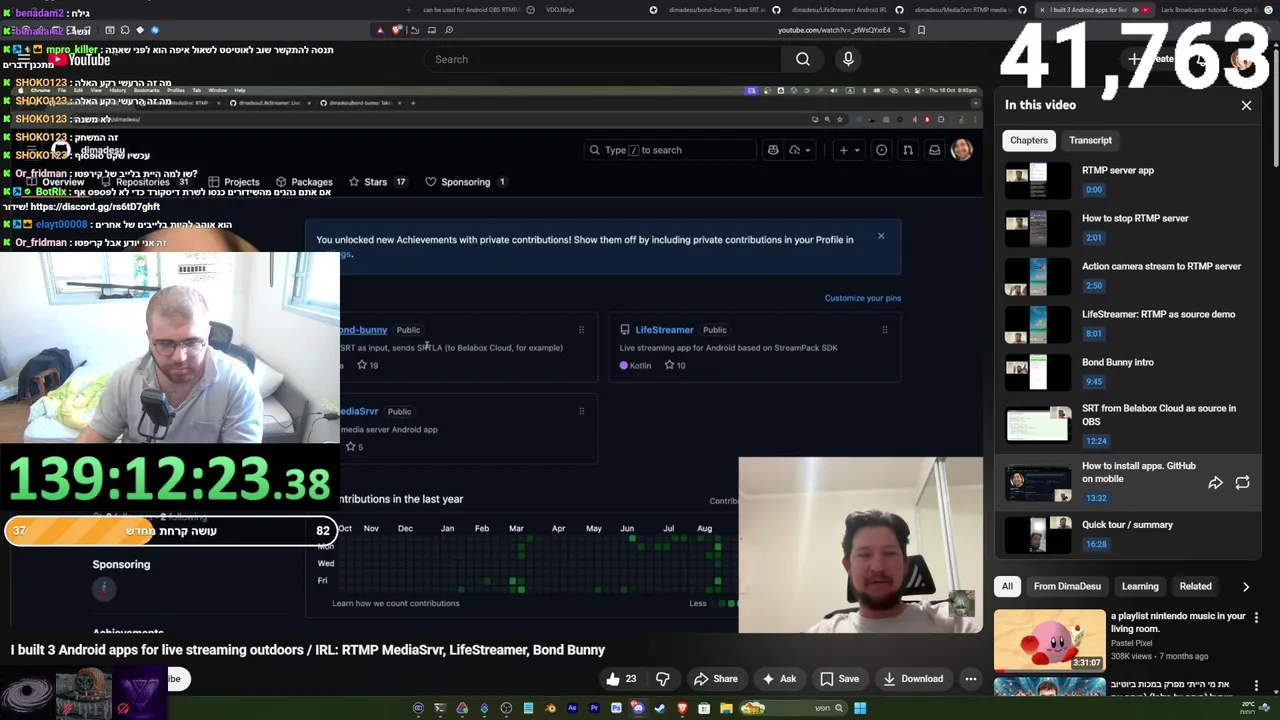This screenshot has width=1280, height=720.
Task: Click the Share button below the video
Action: click(x=715, y=679)
